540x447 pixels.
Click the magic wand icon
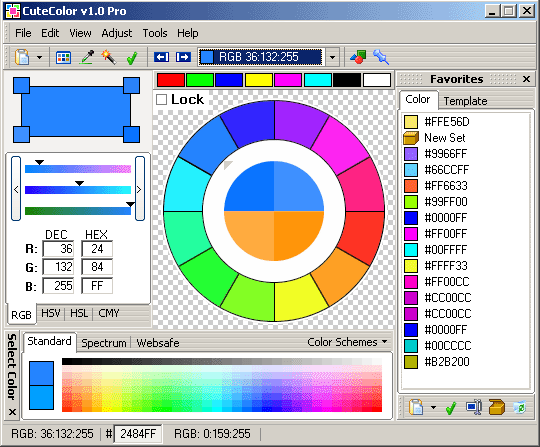click(109, 57)
